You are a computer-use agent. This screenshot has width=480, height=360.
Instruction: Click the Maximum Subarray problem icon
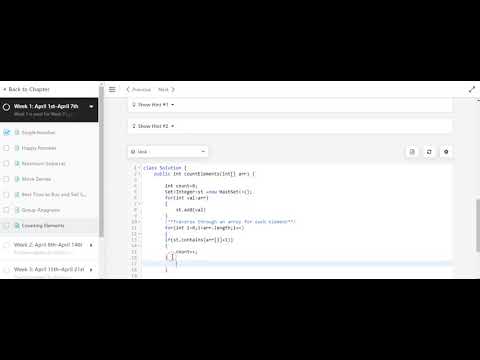click(x=17, y=163)
